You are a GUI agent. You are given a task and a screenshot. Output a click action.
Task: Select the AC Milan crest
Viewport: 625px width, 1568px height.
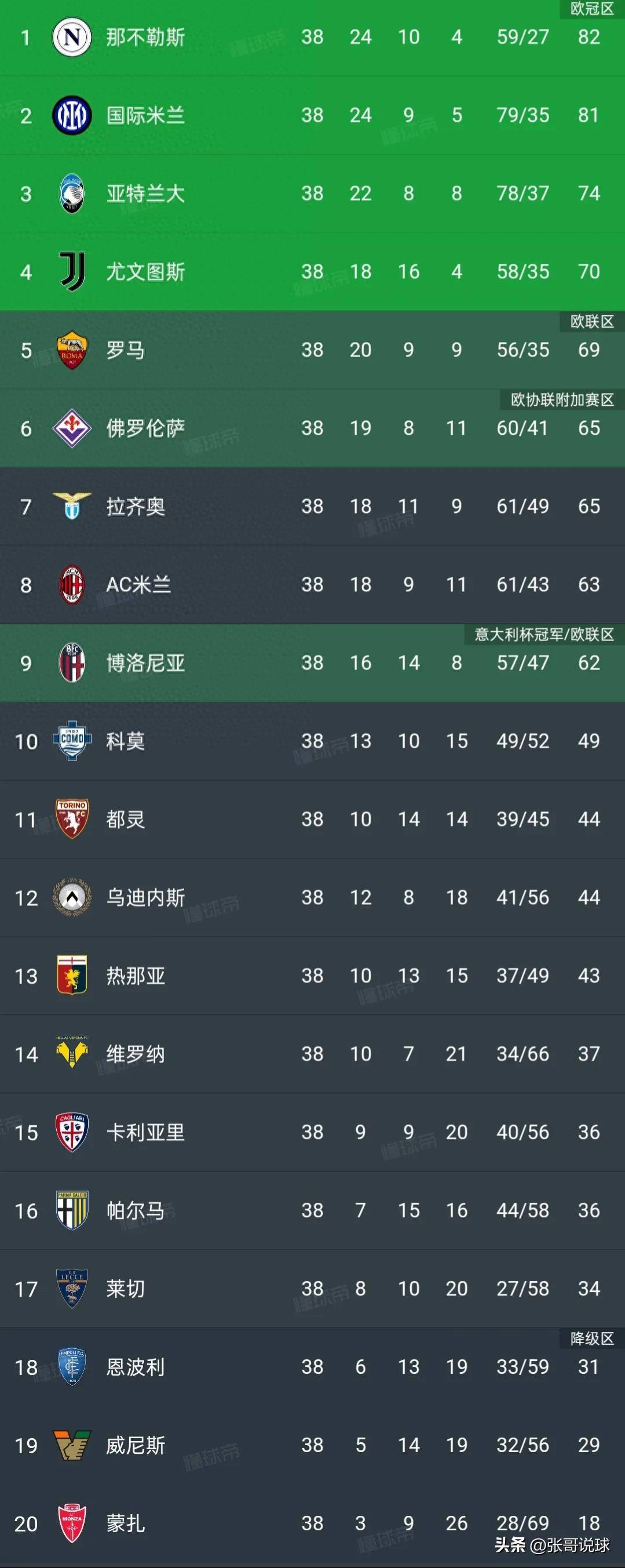(72, 584)
